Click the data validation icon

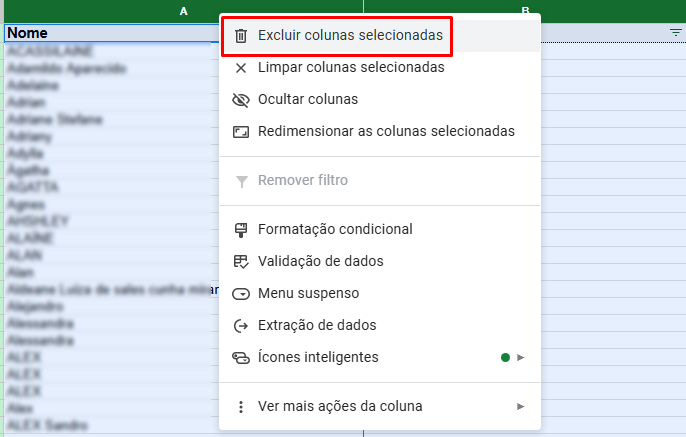[x=240, y=261]
